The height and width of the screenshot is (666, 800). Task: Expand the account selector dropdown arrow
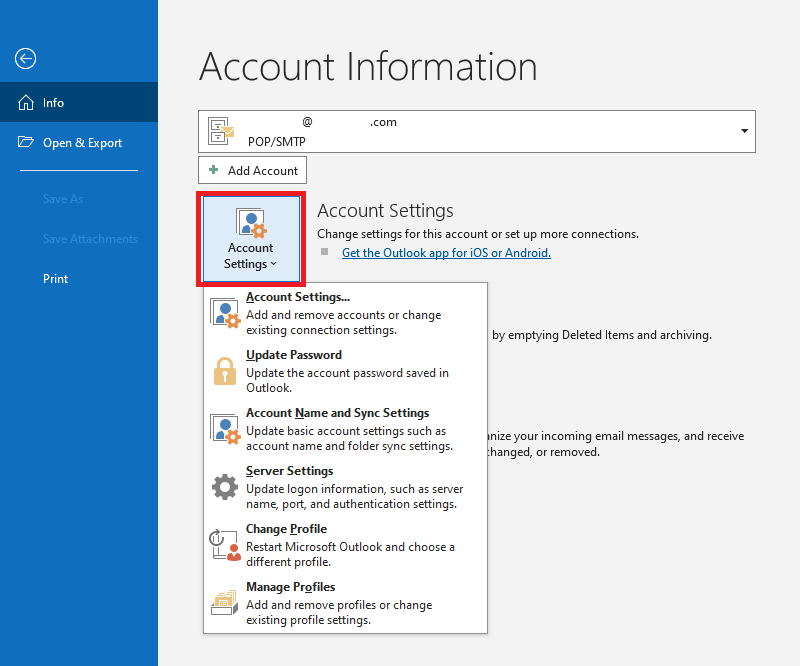tap(744, 131)
